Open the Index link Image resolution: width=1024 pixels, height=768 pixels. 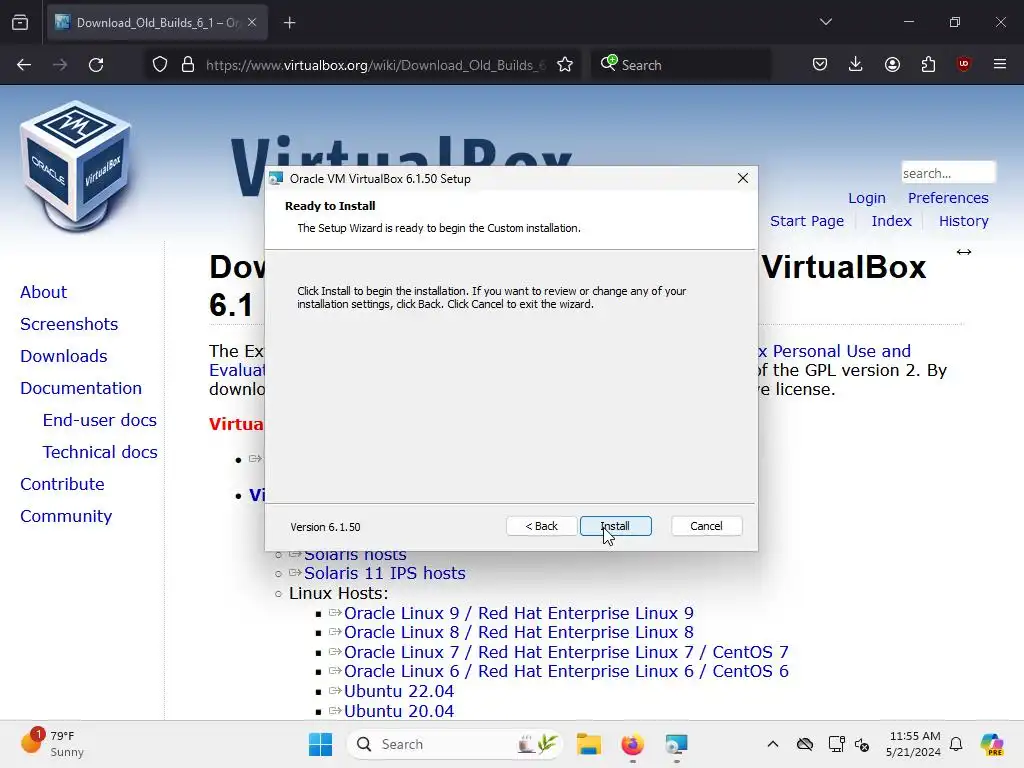[891, 221]
